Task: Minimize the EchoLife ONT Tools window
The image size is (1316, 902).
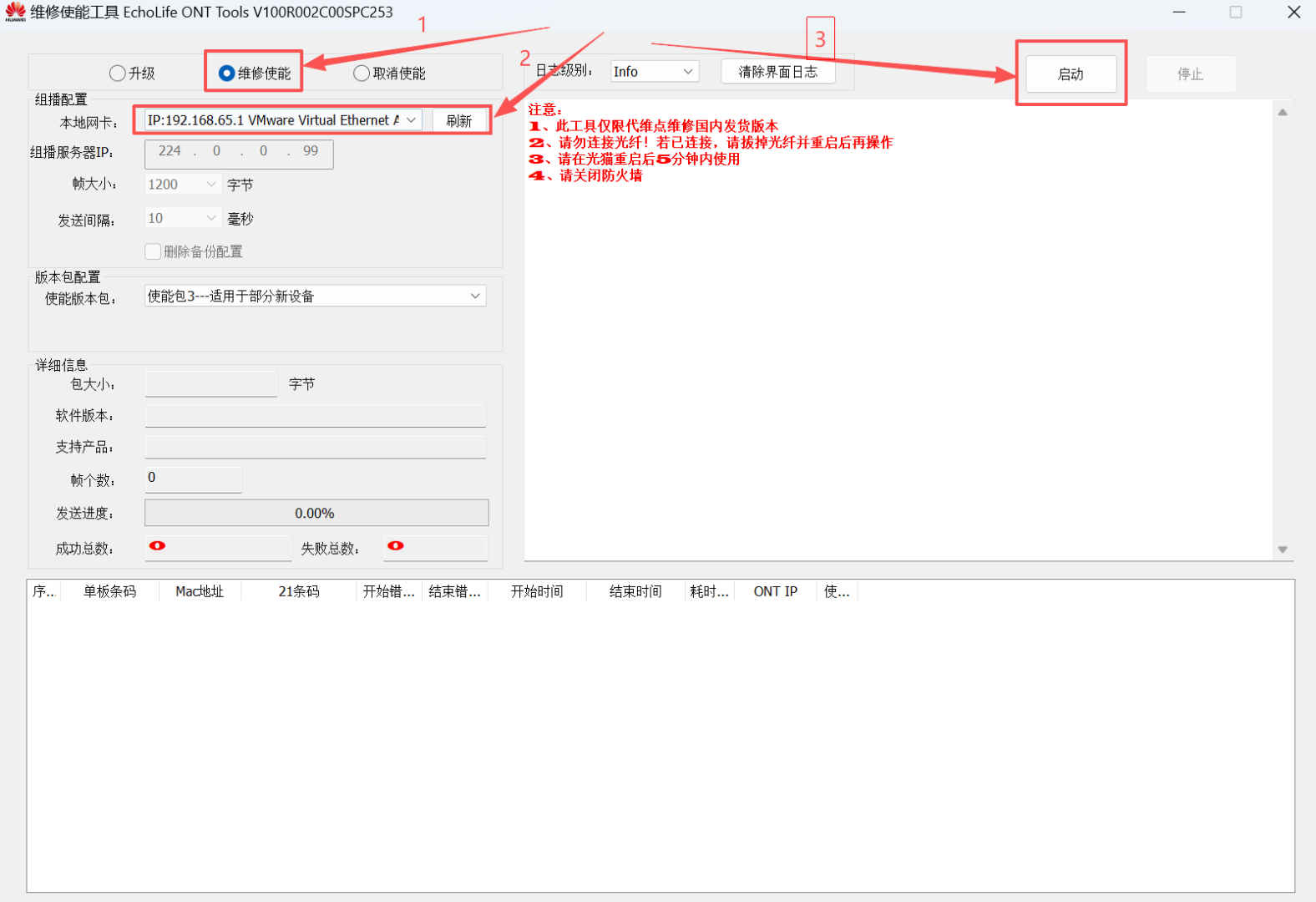Action: (x=1179, y=13)
